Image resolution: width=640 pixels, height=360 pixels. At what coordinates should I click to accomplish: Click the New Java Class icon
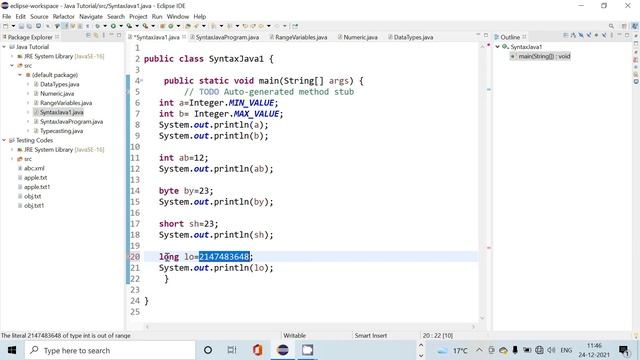171,26
